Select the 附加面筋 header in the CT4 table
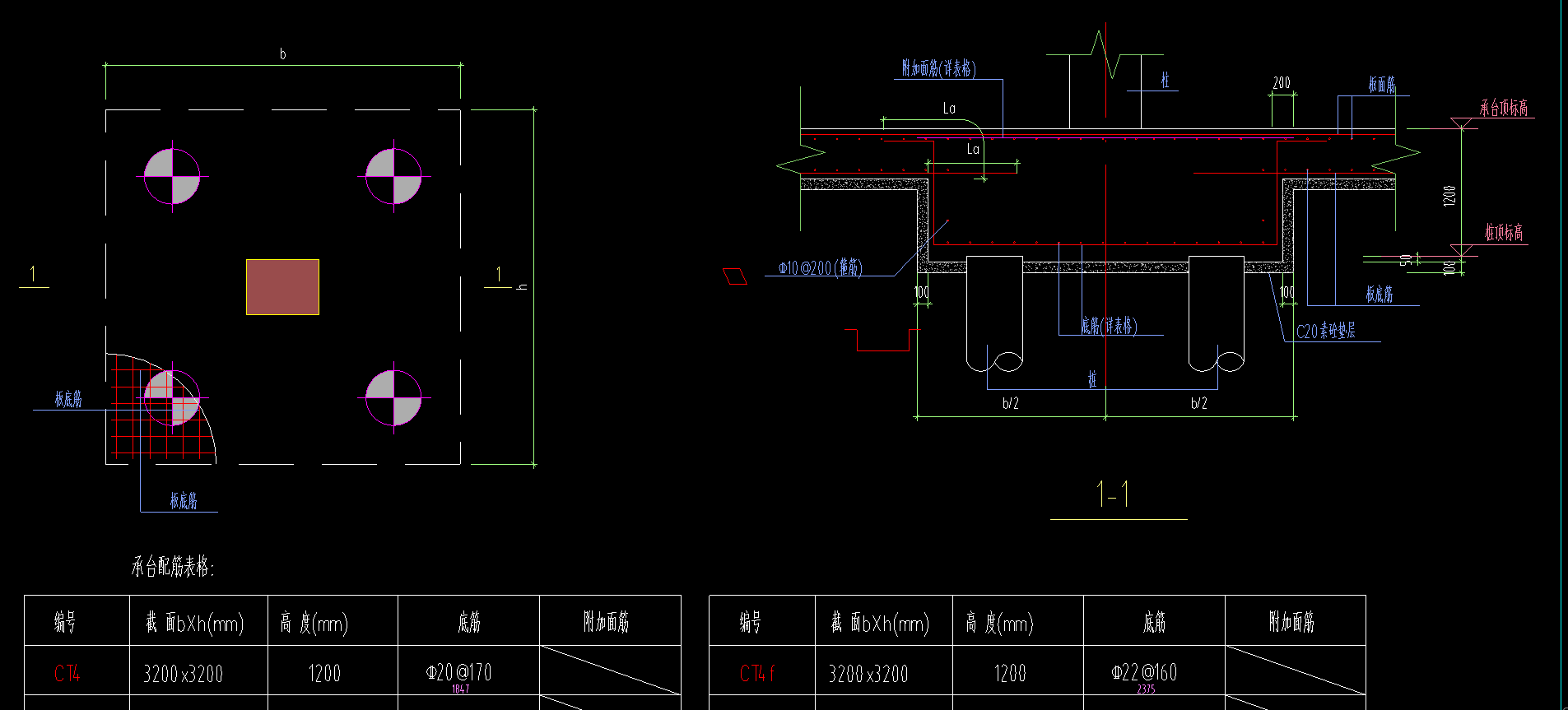This screenshot has width=1568, height=710. tap(607, 623)
